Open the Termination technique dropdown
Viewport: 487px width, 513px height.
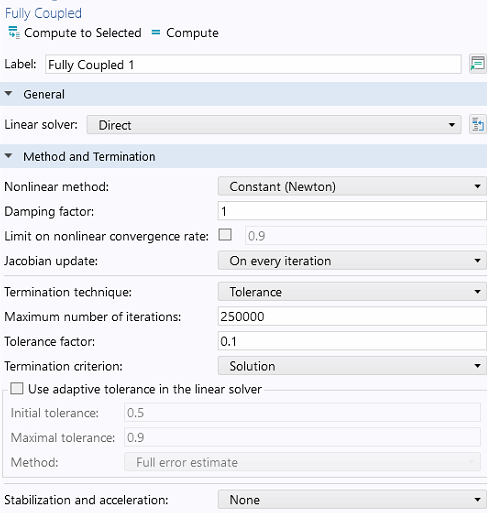pyautogui.click(x=352, y=292)
